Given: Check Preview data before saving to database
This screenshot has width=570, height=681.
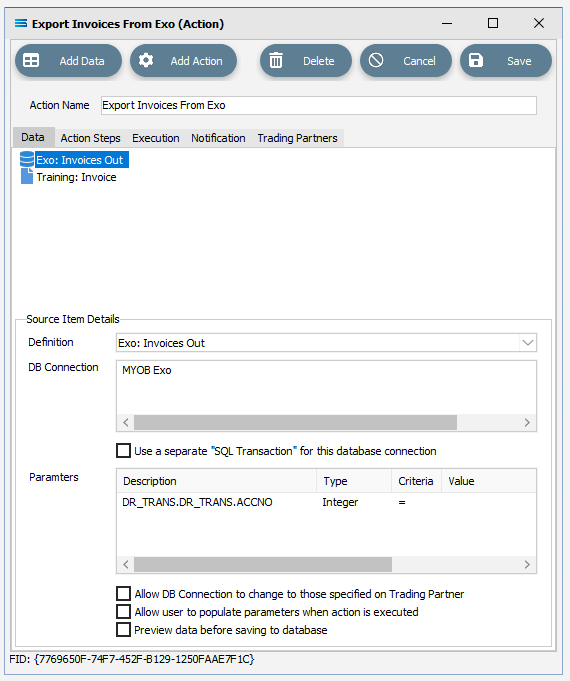Looking at the screenshot, I should coord(123,629).
